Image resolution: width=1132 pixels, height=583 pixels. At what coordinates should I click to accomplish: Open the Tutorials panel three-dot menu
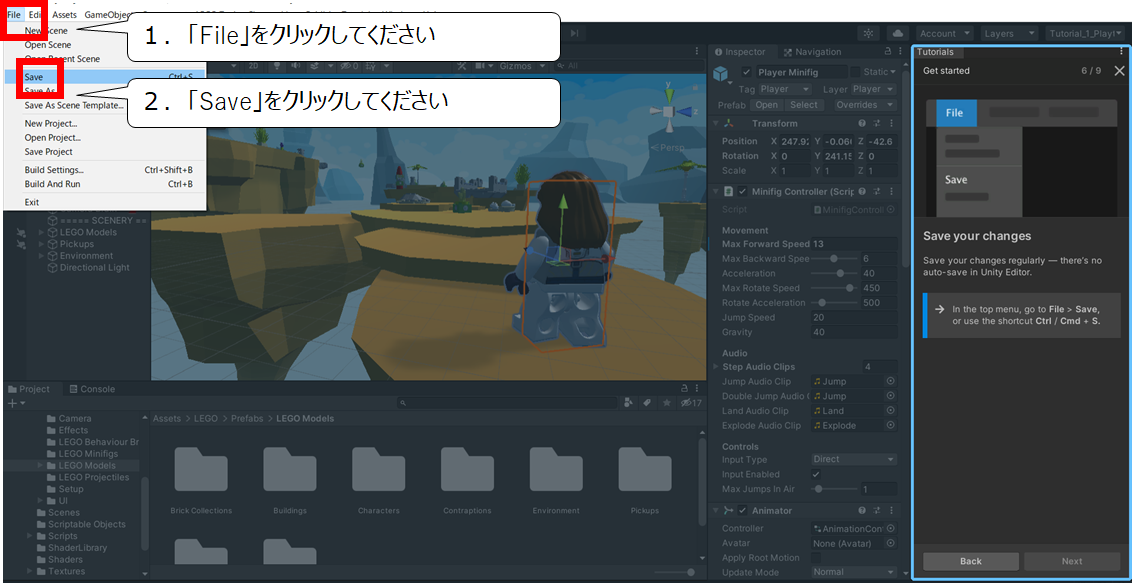[x=1121, y=52]
